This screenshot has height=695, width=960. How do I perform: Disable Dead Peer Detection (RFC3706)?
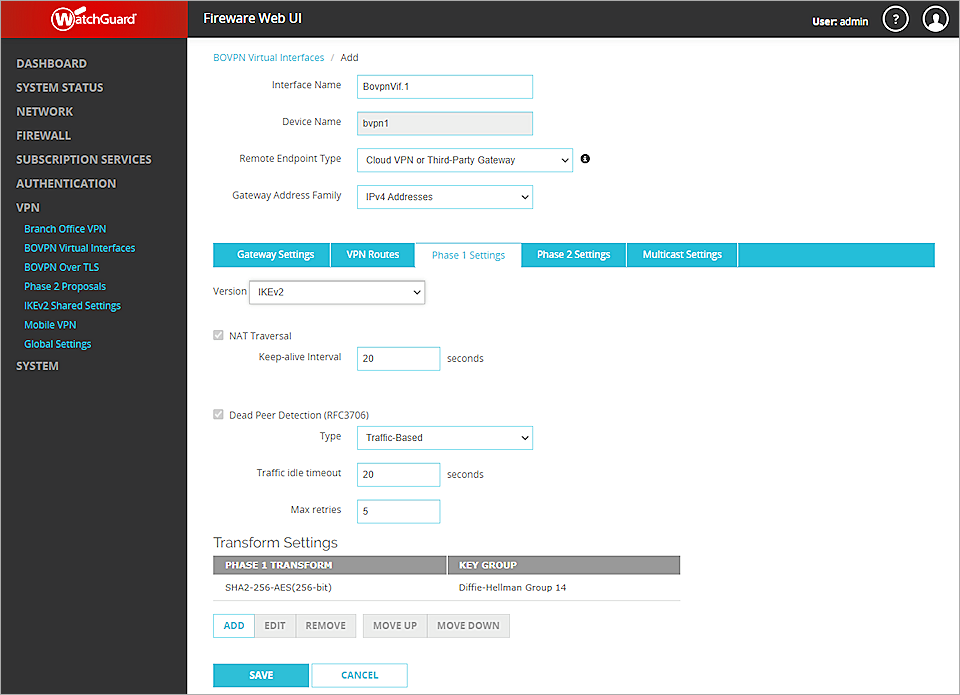(218, 414)
